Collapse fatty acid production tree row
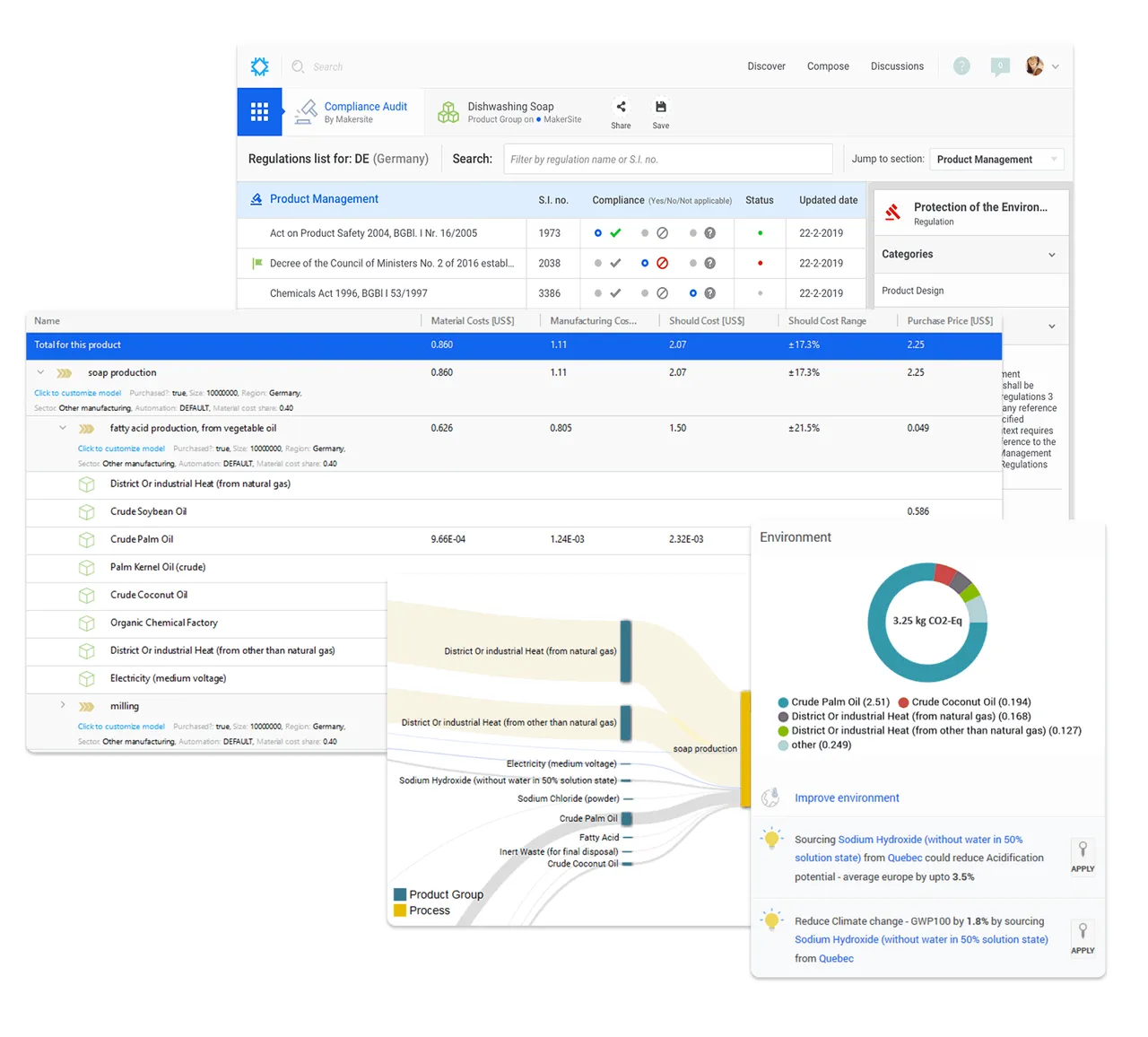Screen dimensions: 1148x1037 coord(63,428)
